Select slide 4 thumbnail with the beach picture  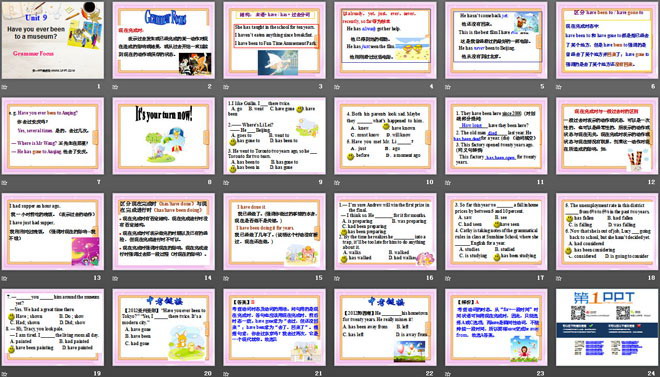pos(386,40)
